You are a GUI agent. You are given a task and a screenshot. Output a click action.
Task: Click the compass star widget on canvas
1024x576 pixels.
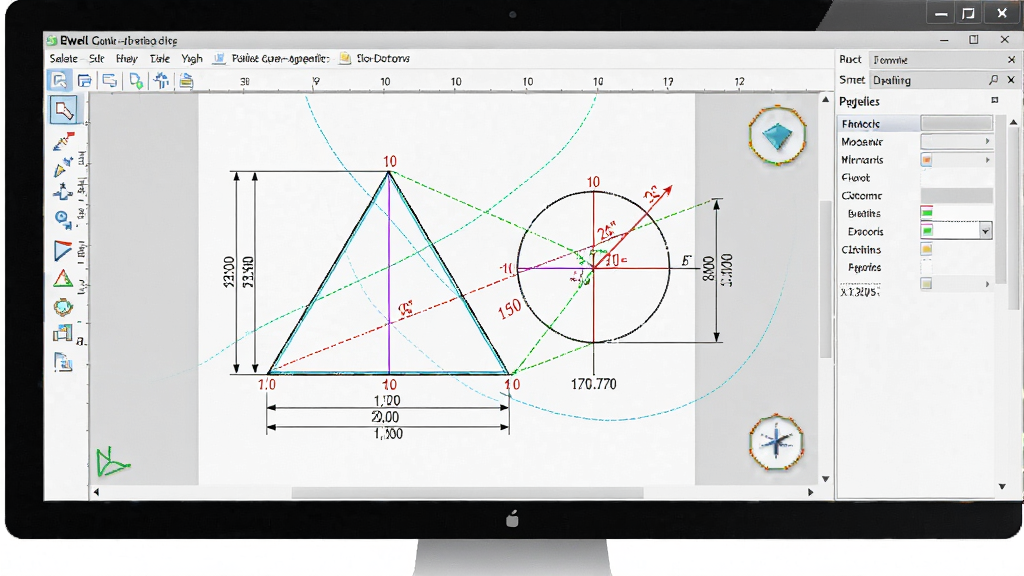tap(776, 442)
